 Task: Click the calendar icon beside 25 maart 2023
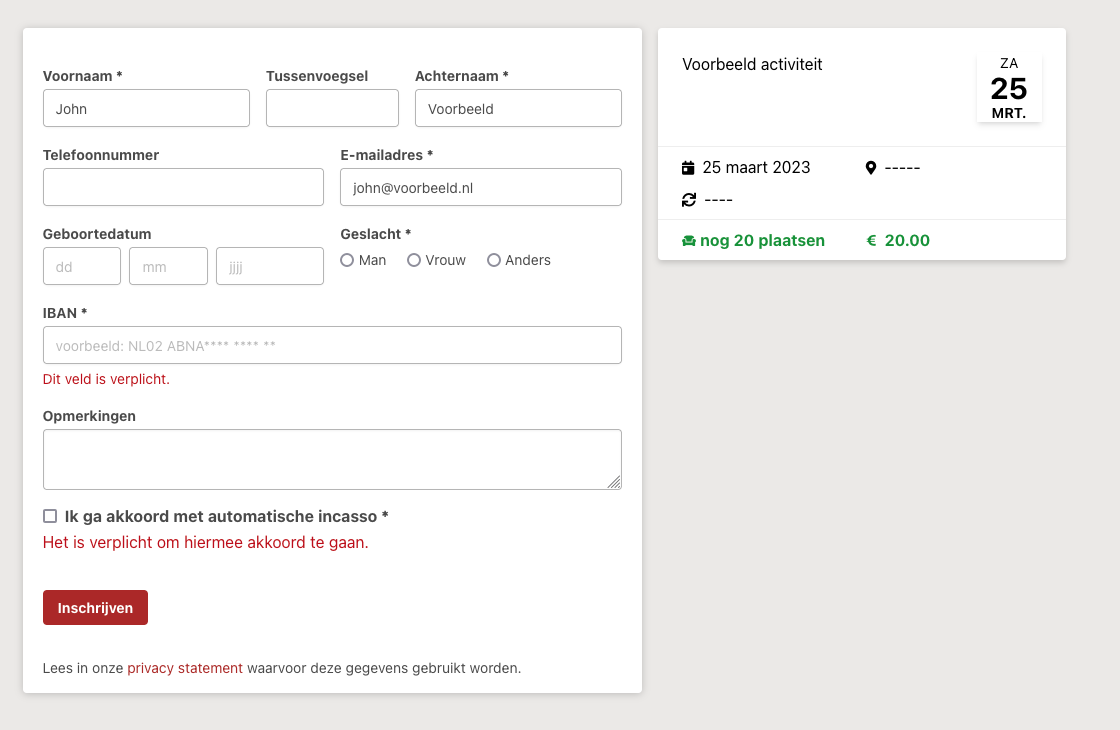tap(688, 167)
